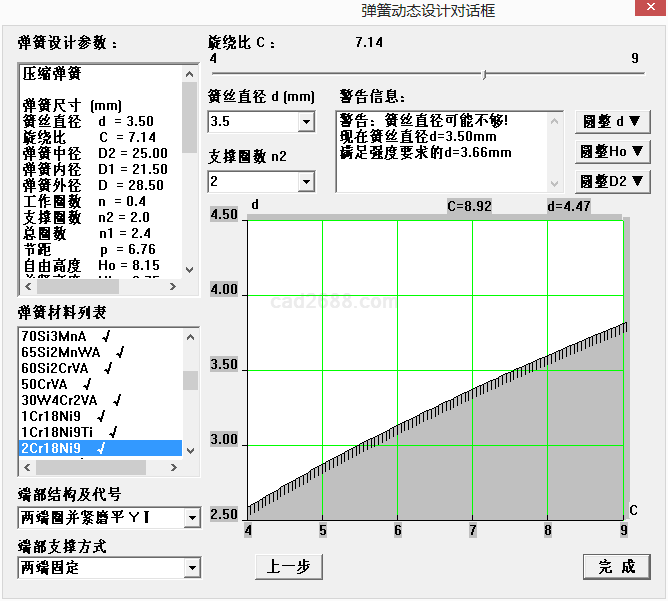Click the 旋绕比 C slider thumb

pyautogui.click(x=484, y=74)
